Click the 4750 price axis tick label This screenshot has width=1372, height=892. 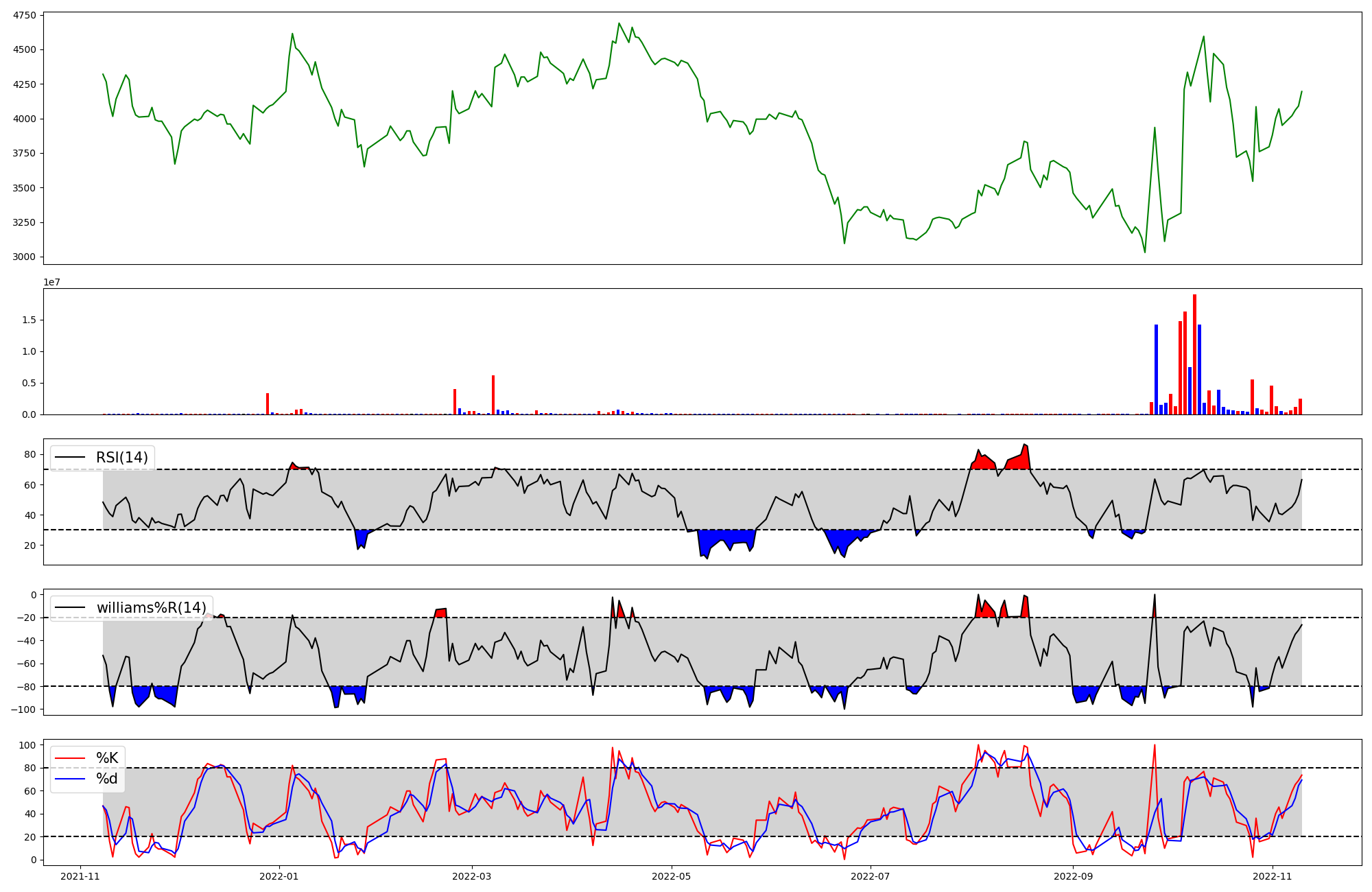25,15
